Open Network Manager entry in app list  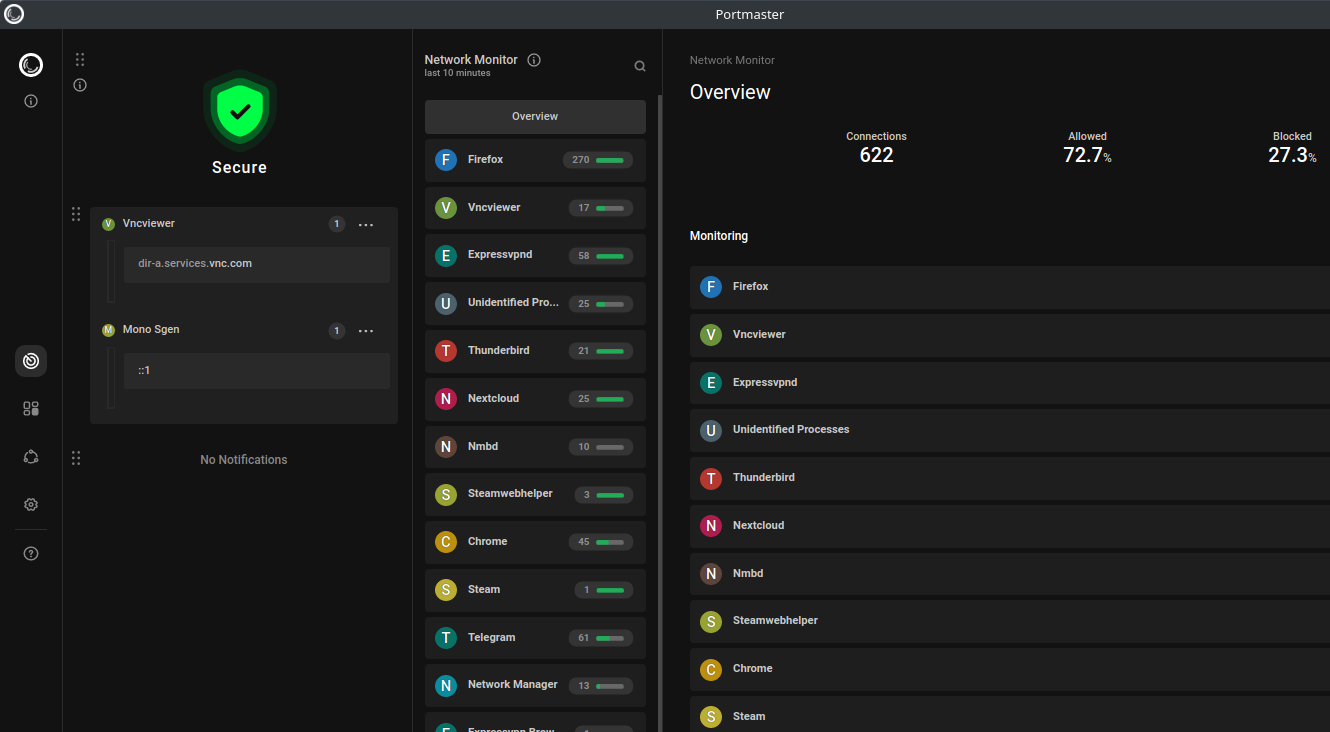tap(535, 685)
